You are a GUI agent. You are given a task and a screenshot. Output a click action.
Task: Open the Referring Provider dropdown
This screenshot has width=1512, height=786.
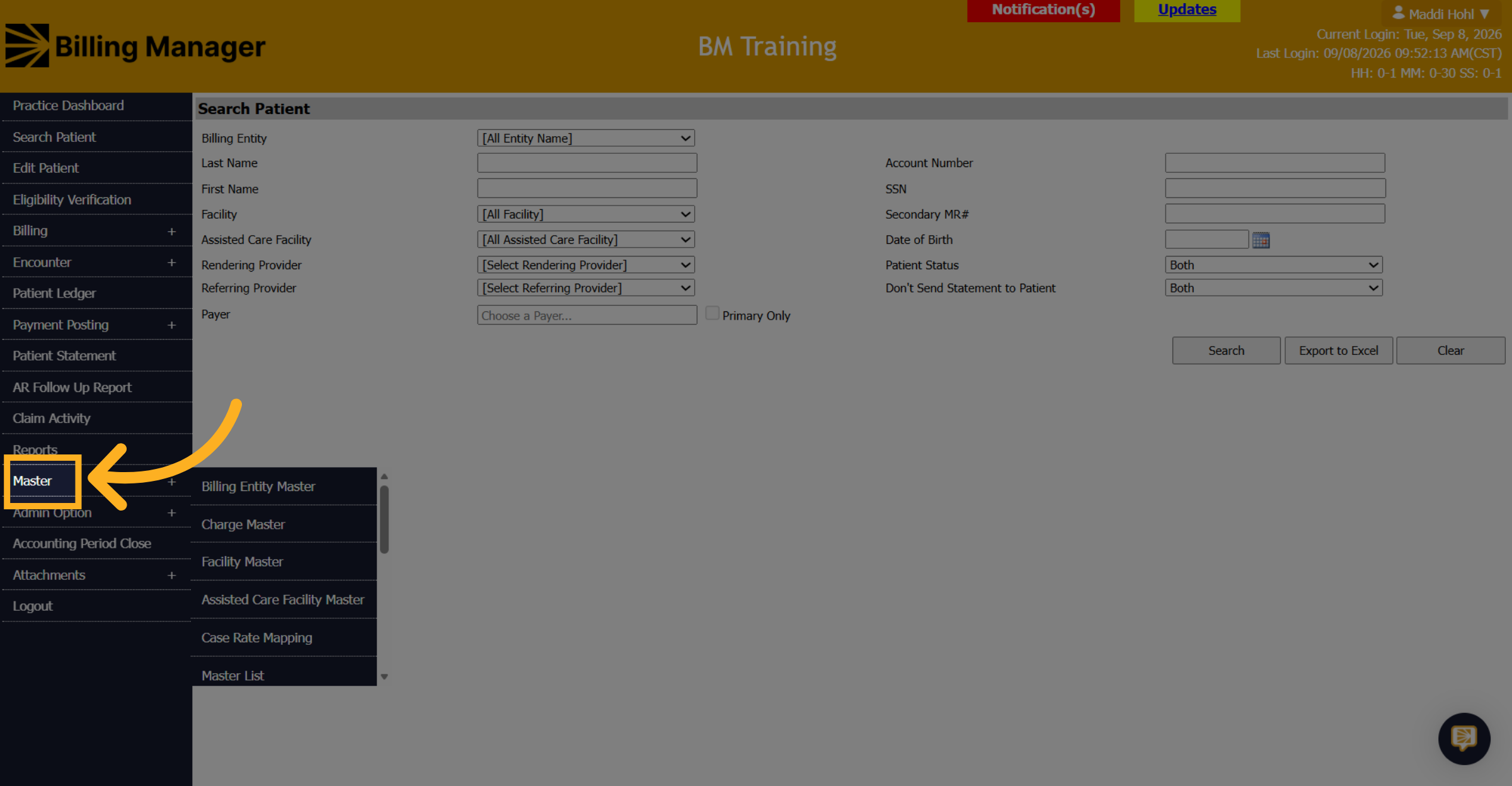pos(586,288)
